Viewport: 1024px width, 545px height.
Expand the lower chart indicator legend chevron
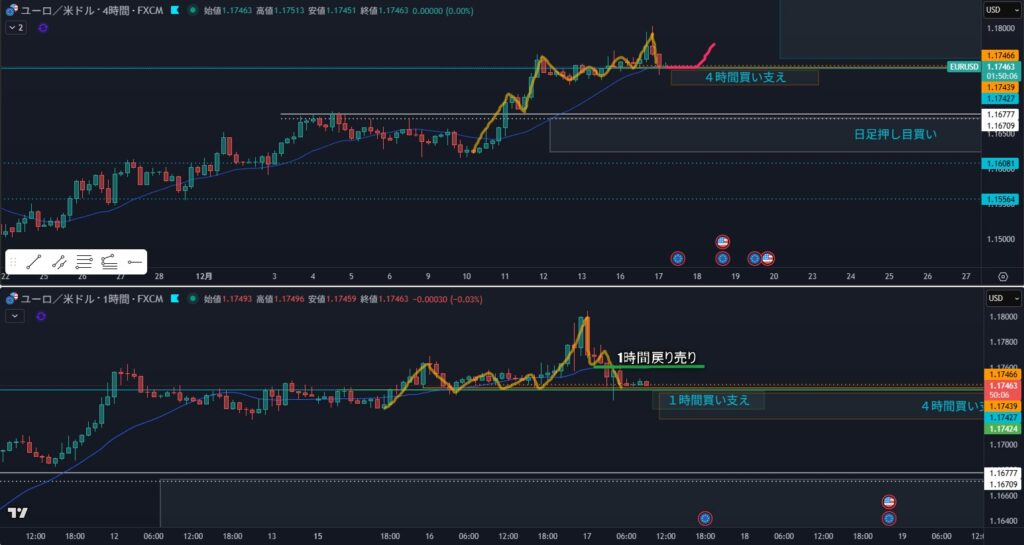pos(14,316)
